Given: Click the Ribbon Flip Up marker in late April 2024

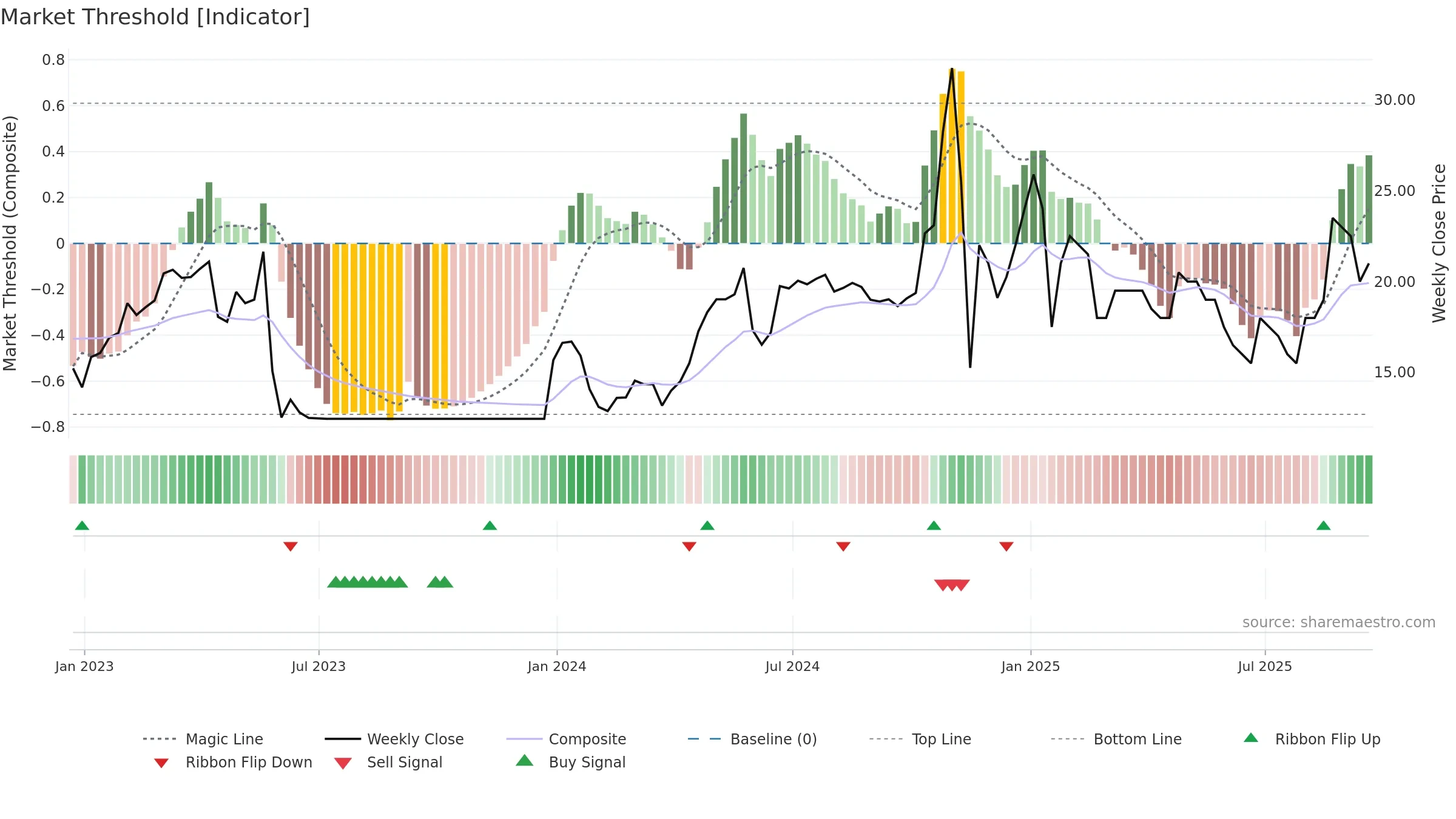Looking at the screenshot, I should point(707,525).
